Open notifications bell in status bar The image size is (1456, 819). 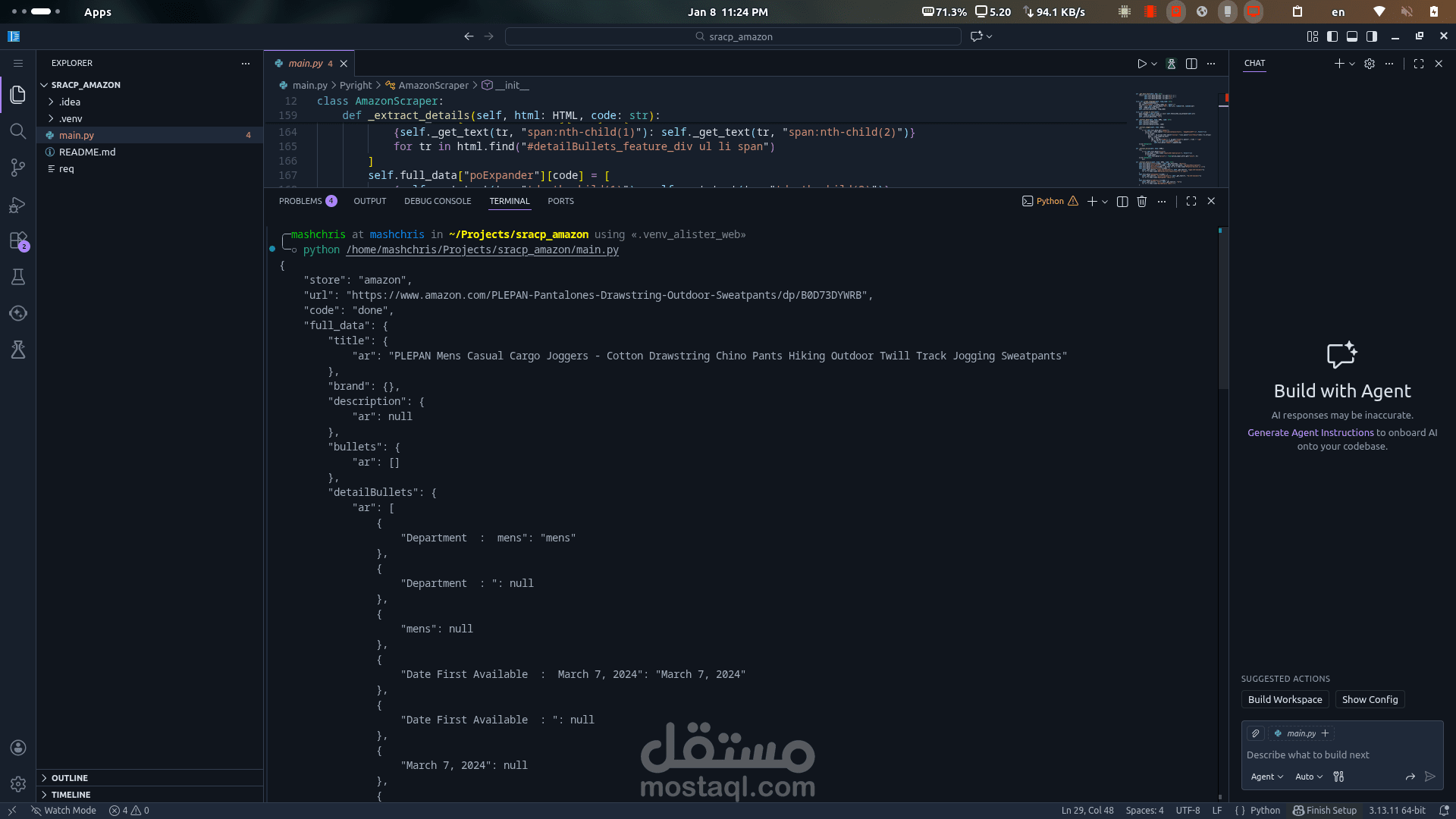tap(1445, 811)
